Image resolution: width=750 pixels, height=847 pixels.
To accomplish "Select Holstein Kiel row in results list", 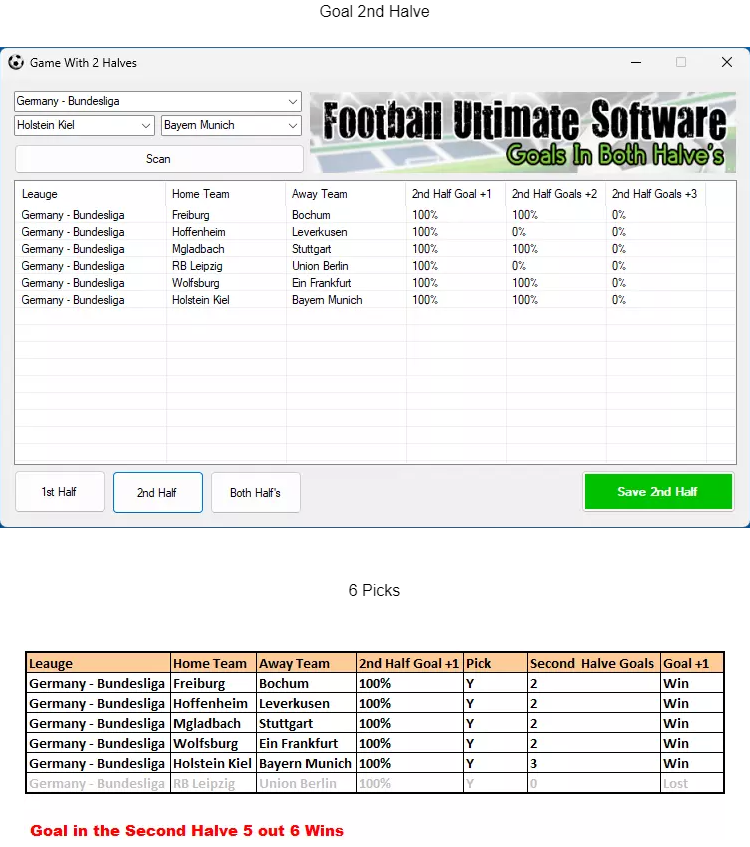I will click(x=375, y=300).
